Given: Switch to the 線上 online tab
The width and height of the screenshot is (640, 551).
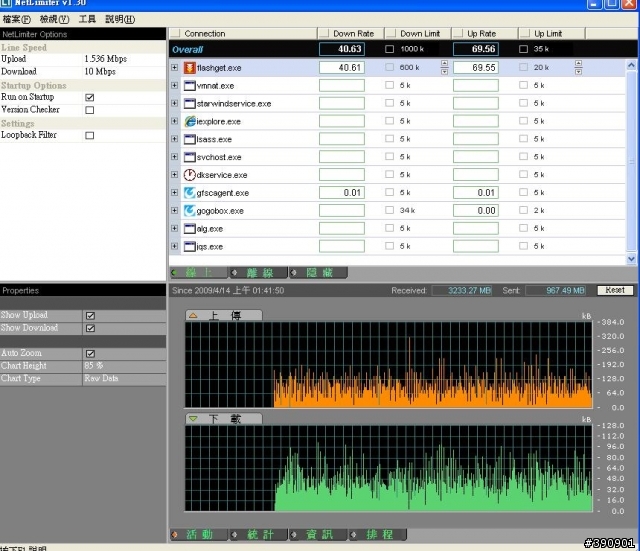Looking at the screenshot, I should pyautogui.click(x=199, y=273).
